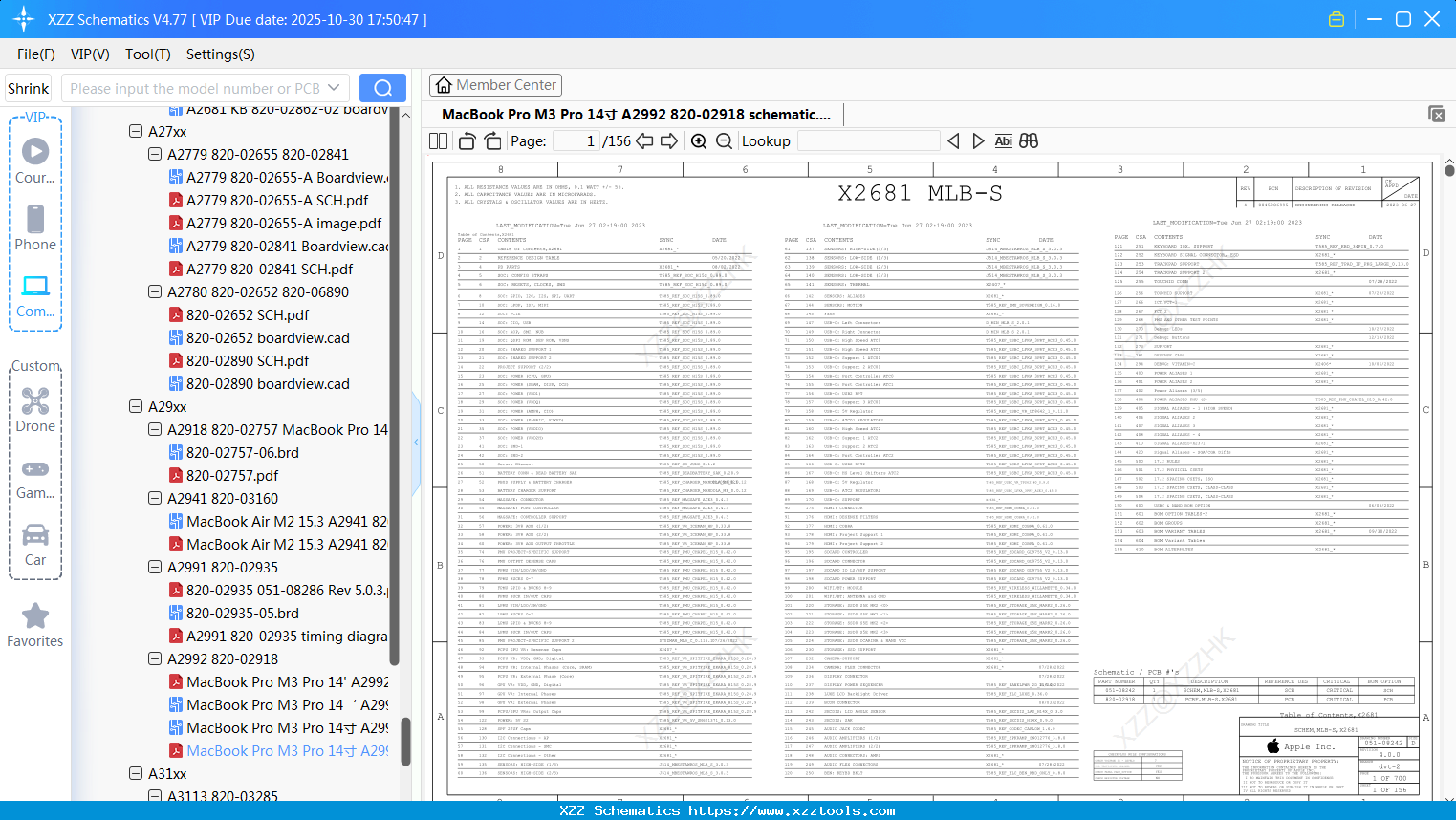
Task: Collapse the A2779 820-02655 820-02841 node
Action: 155,154
